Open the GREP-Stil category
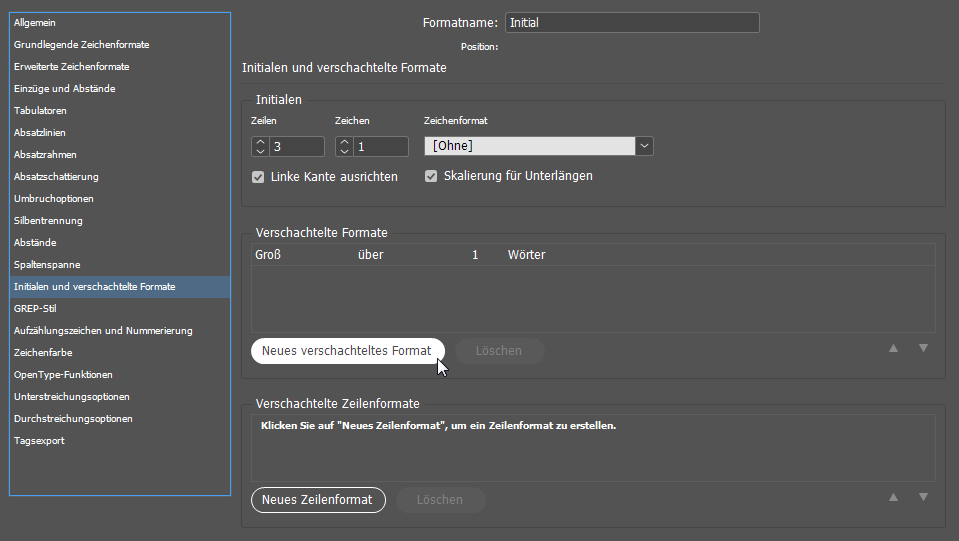The image size is (959, 541). 35,309
